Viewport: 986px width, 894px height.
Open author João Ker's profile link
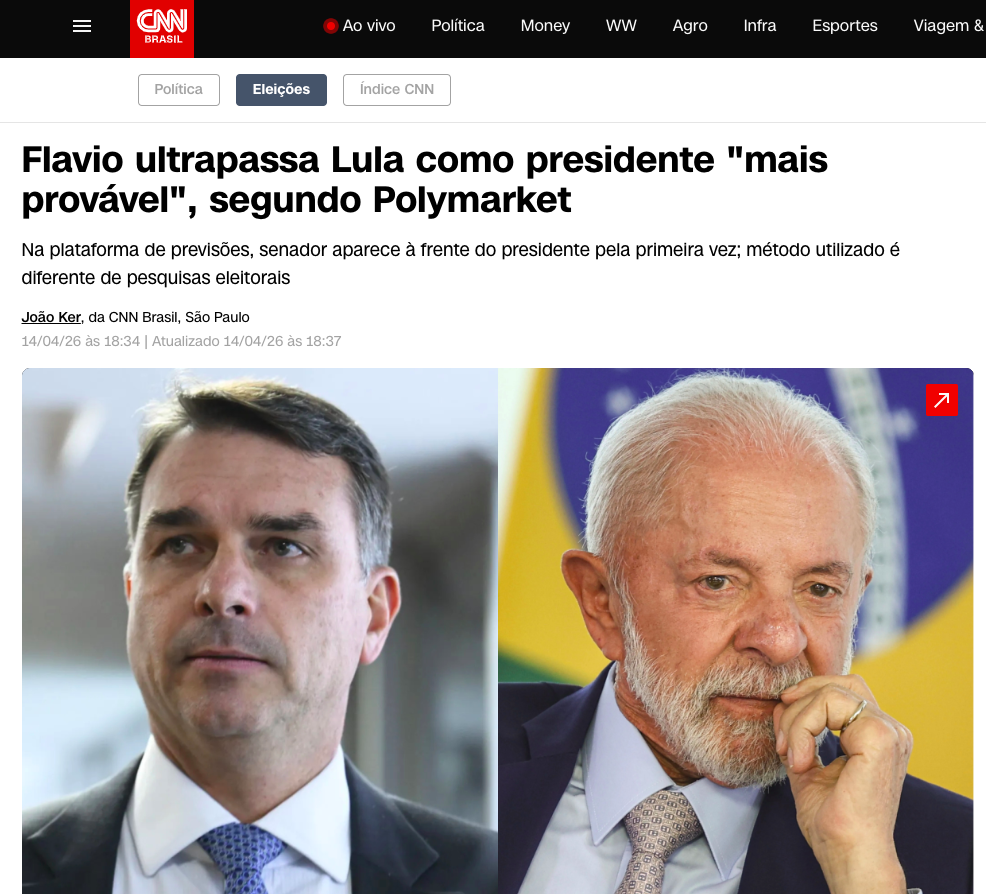(x=51, y=317)
